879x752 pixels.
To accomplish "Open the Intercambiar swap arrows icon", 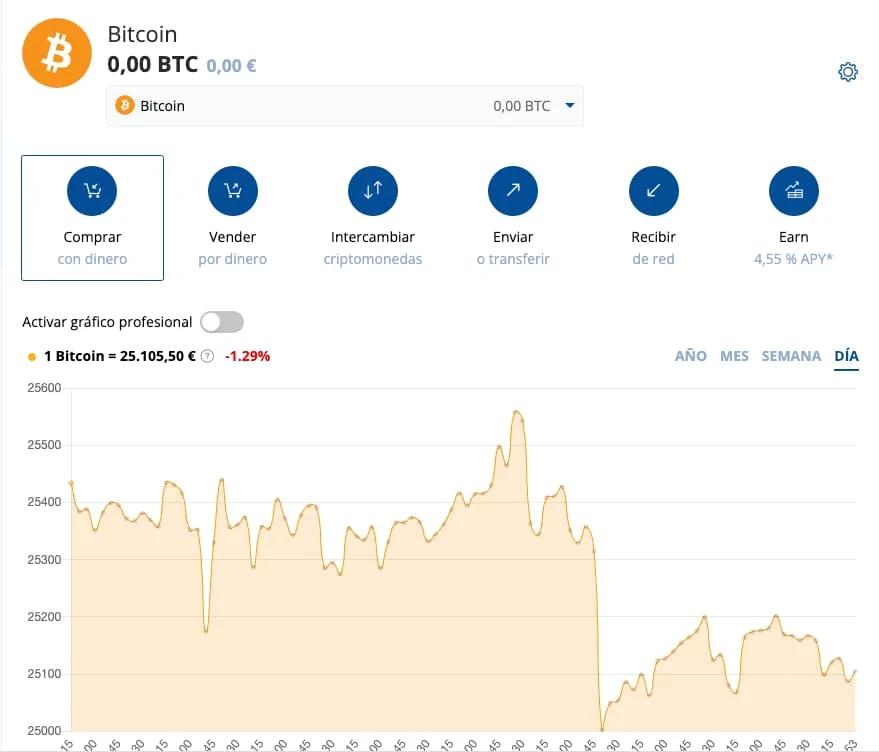I will (x=373, y=191).
